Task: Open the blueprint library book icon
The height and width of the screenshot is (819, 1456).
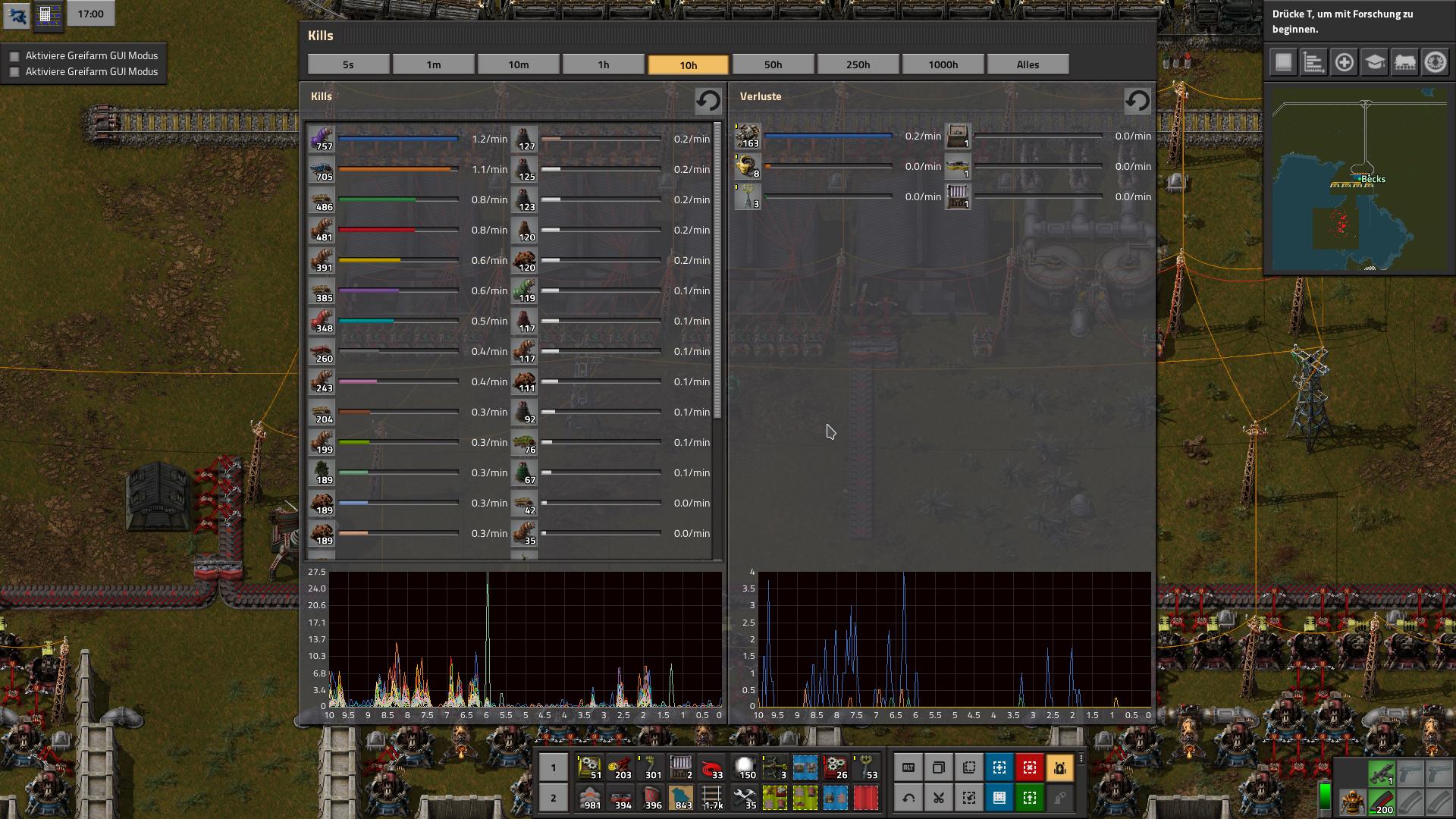Action: [x=1283, y=62]
